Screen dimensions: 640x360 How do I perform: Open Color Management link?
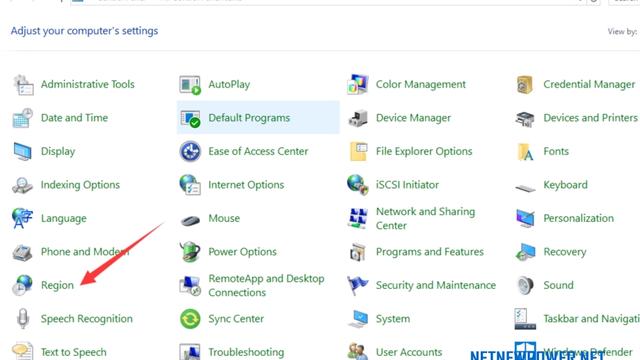(421, 84)
